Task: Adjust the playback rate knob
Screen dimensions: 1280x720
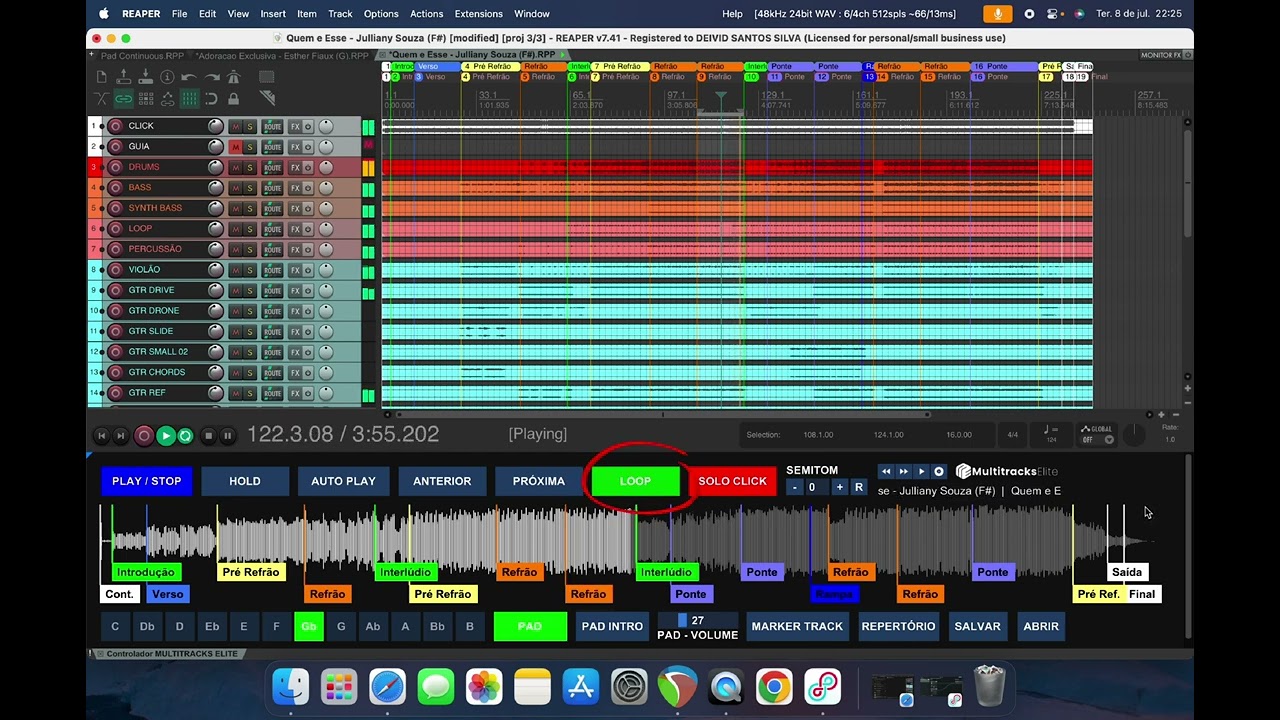Action: coord(1134,434)
